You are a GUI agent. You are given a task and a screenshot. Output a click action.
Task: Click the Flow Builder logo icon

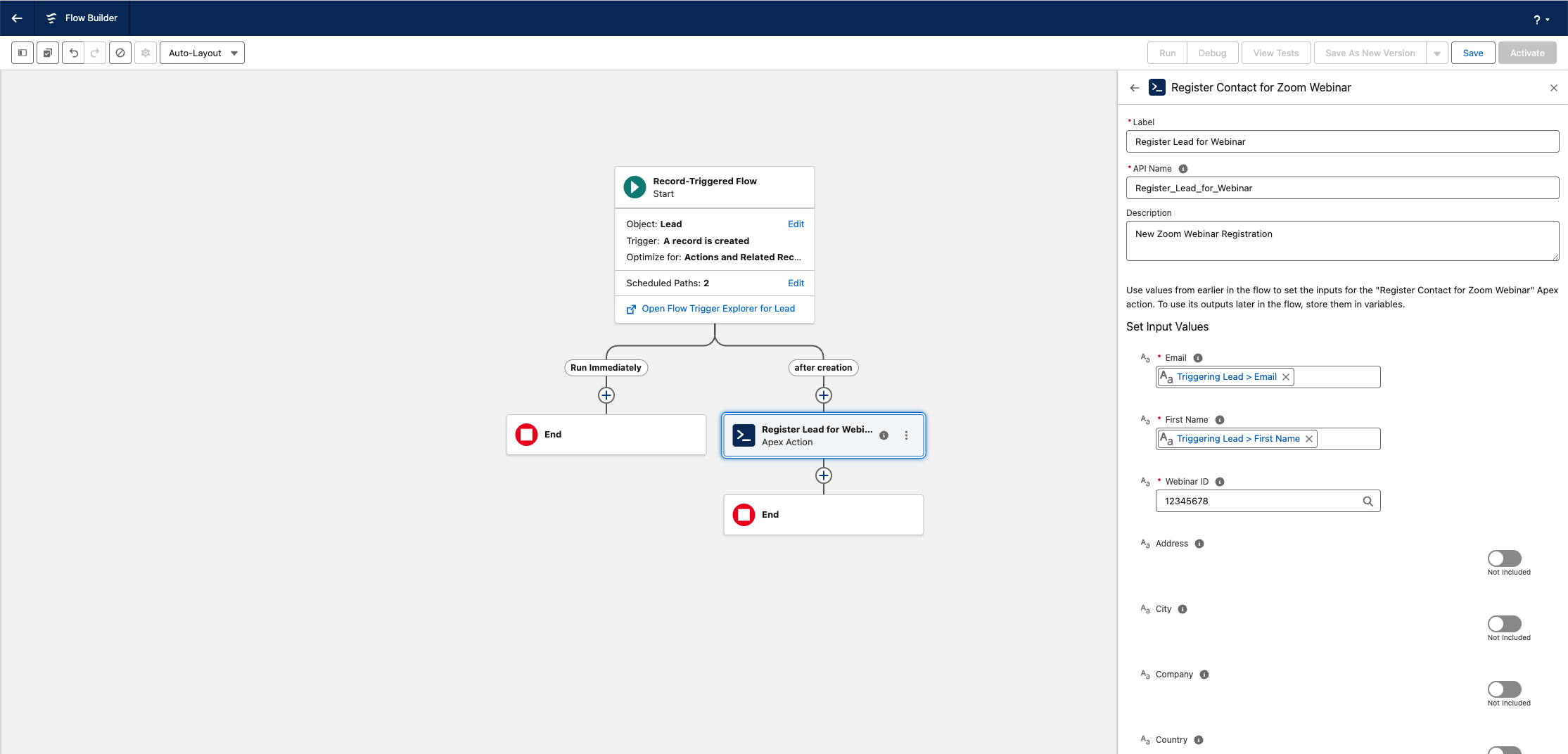click(x=51, y=18)
